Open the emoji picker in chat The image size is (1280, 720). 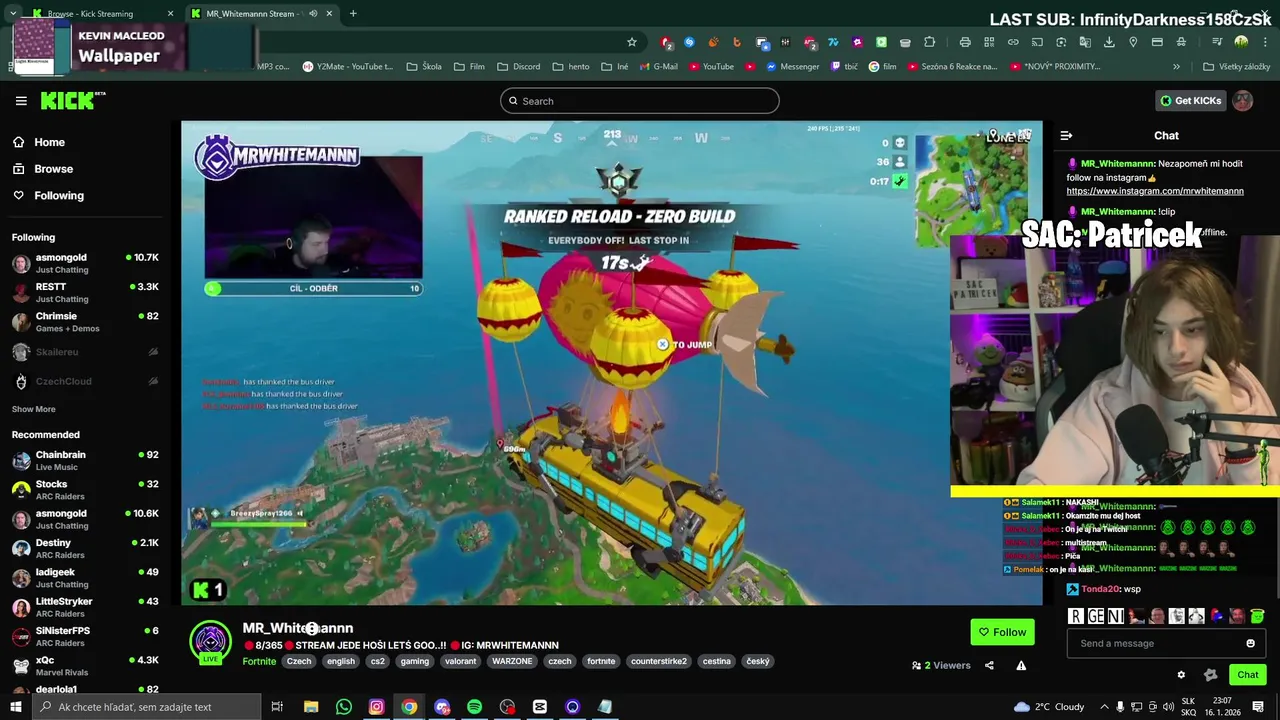(1250, 643)
